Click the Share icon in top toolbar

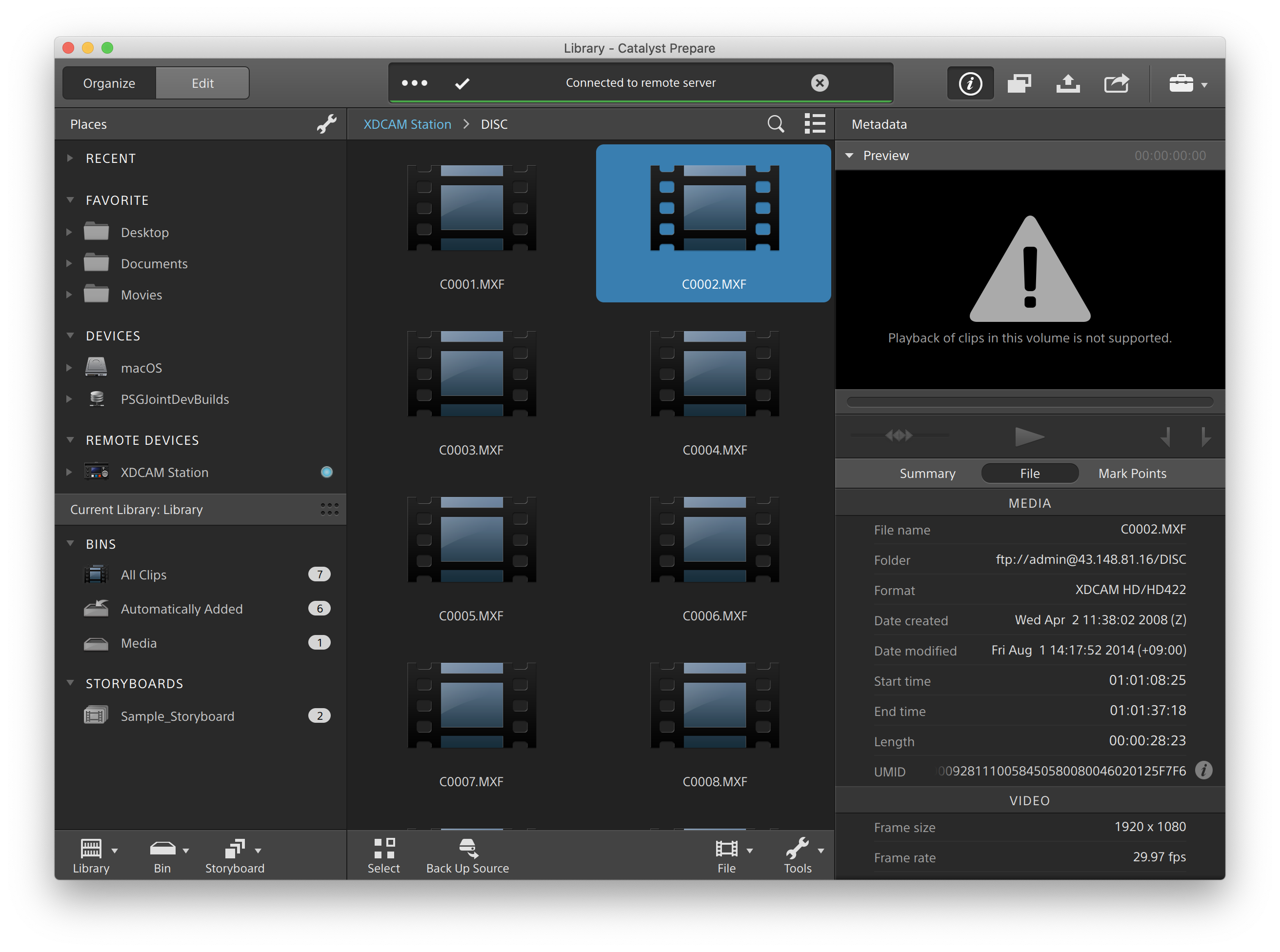click(x=1116, y=83)
